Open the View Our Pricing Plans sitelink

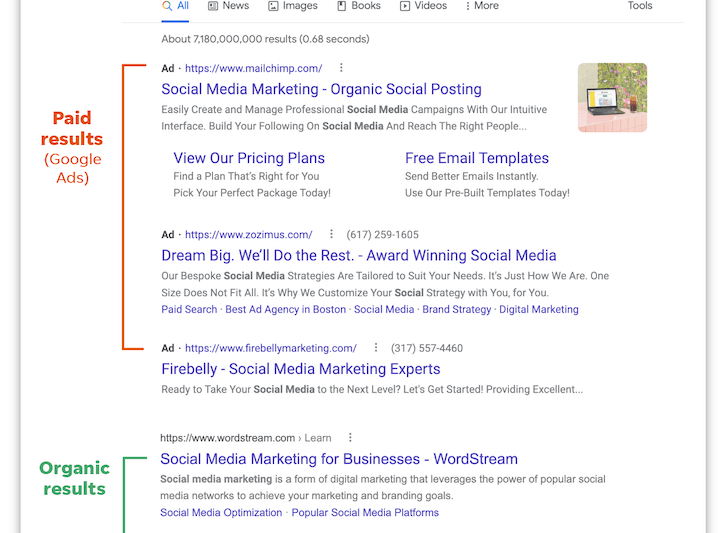point(249,158)
